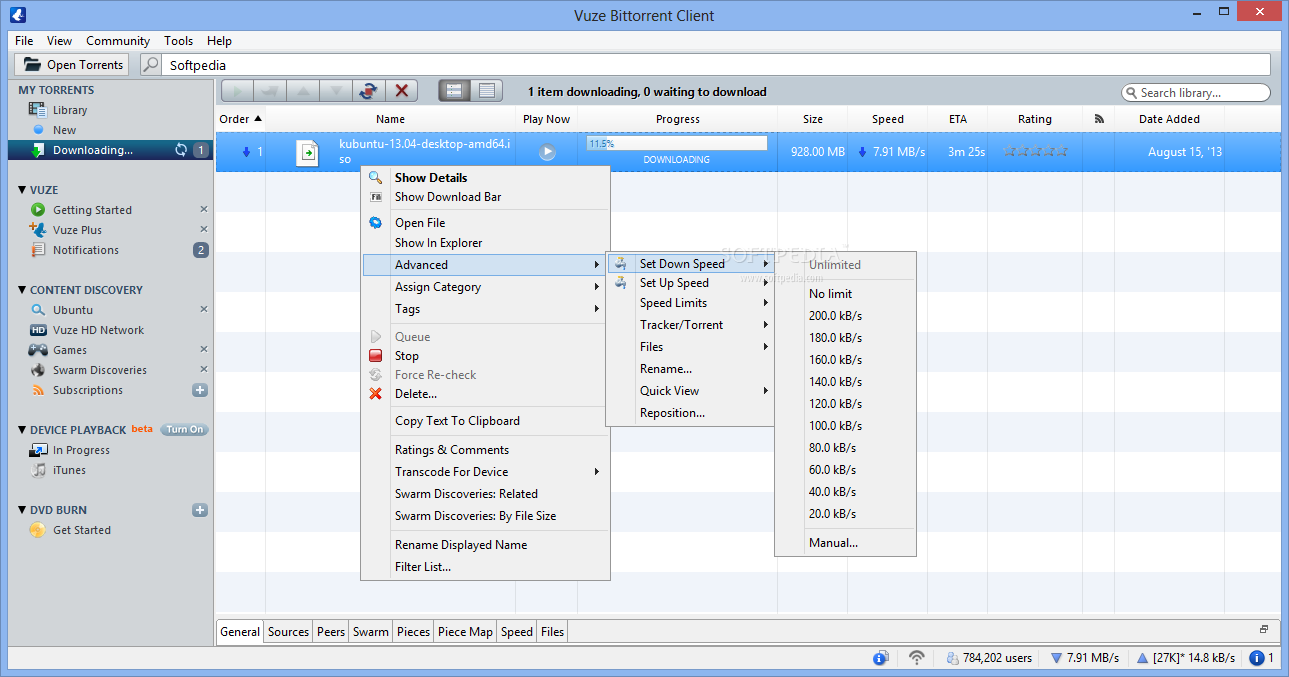The width and height of the screenshot is (1289, 677).
Task: Click the RSS feed column header icon
Action: pyautogui.click(x=1100, y=119)
